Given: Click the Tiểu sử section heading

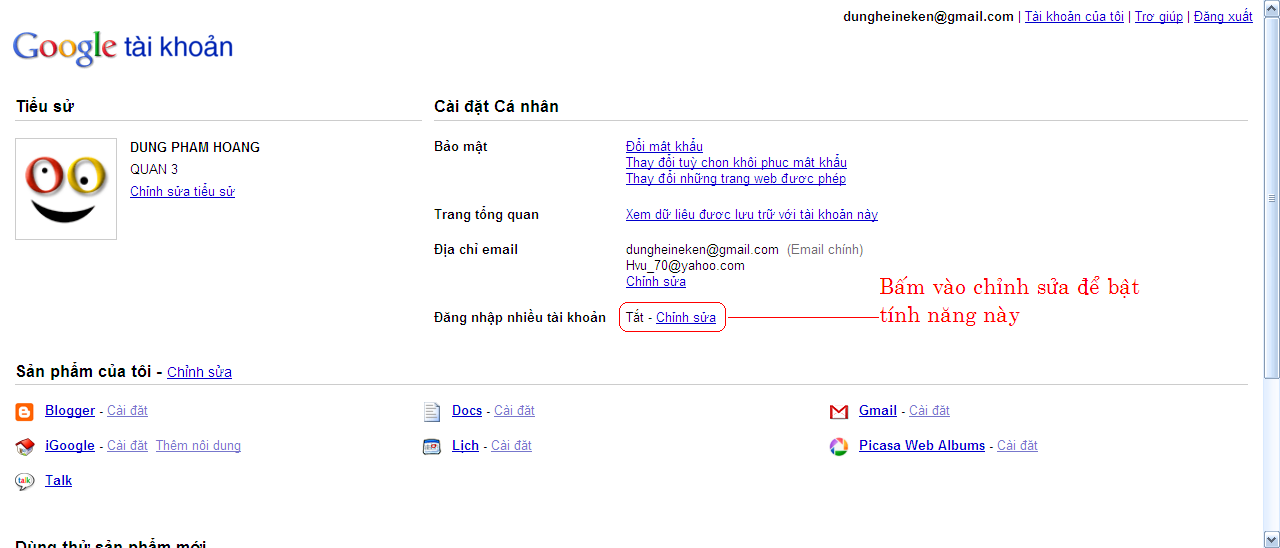Looking at the screenshot, I should pos(45,106).
